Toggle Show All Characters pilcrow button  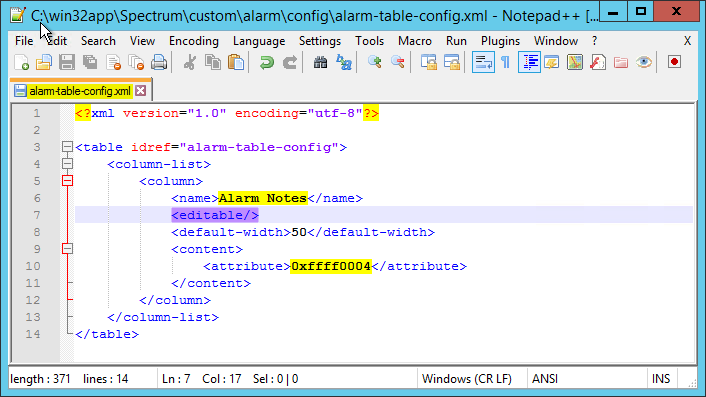[x=506, y=62]
